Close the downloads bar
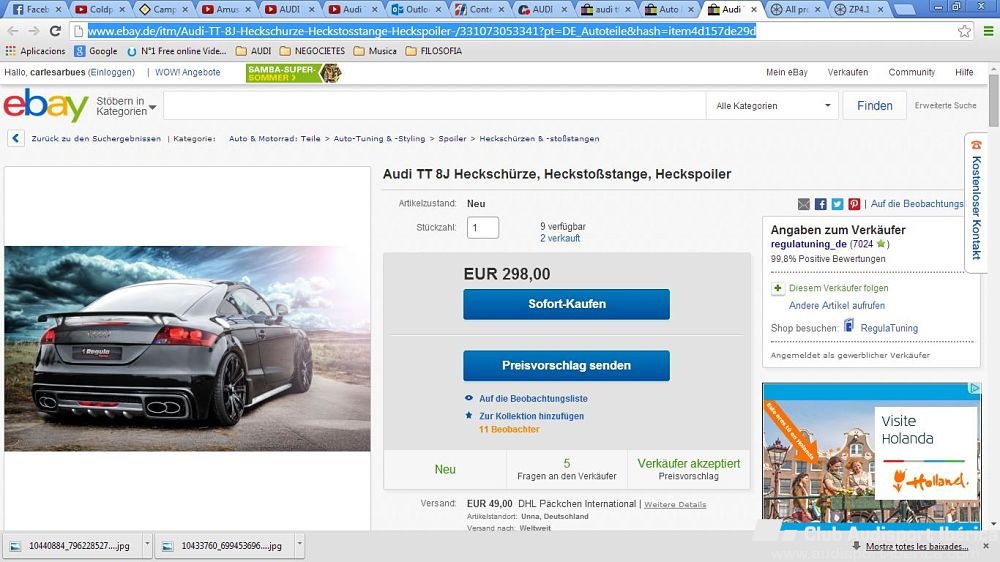This screenshot has width=1000, height=562. [987, 547]
